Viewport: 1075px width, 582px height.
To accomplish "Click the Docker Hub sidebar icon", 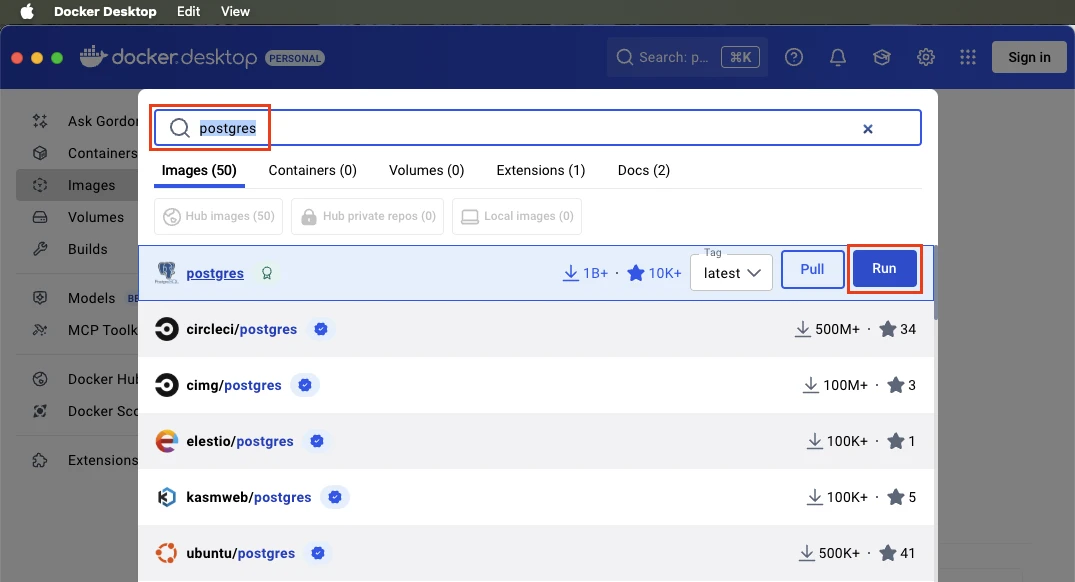I will tap(40, 378).
